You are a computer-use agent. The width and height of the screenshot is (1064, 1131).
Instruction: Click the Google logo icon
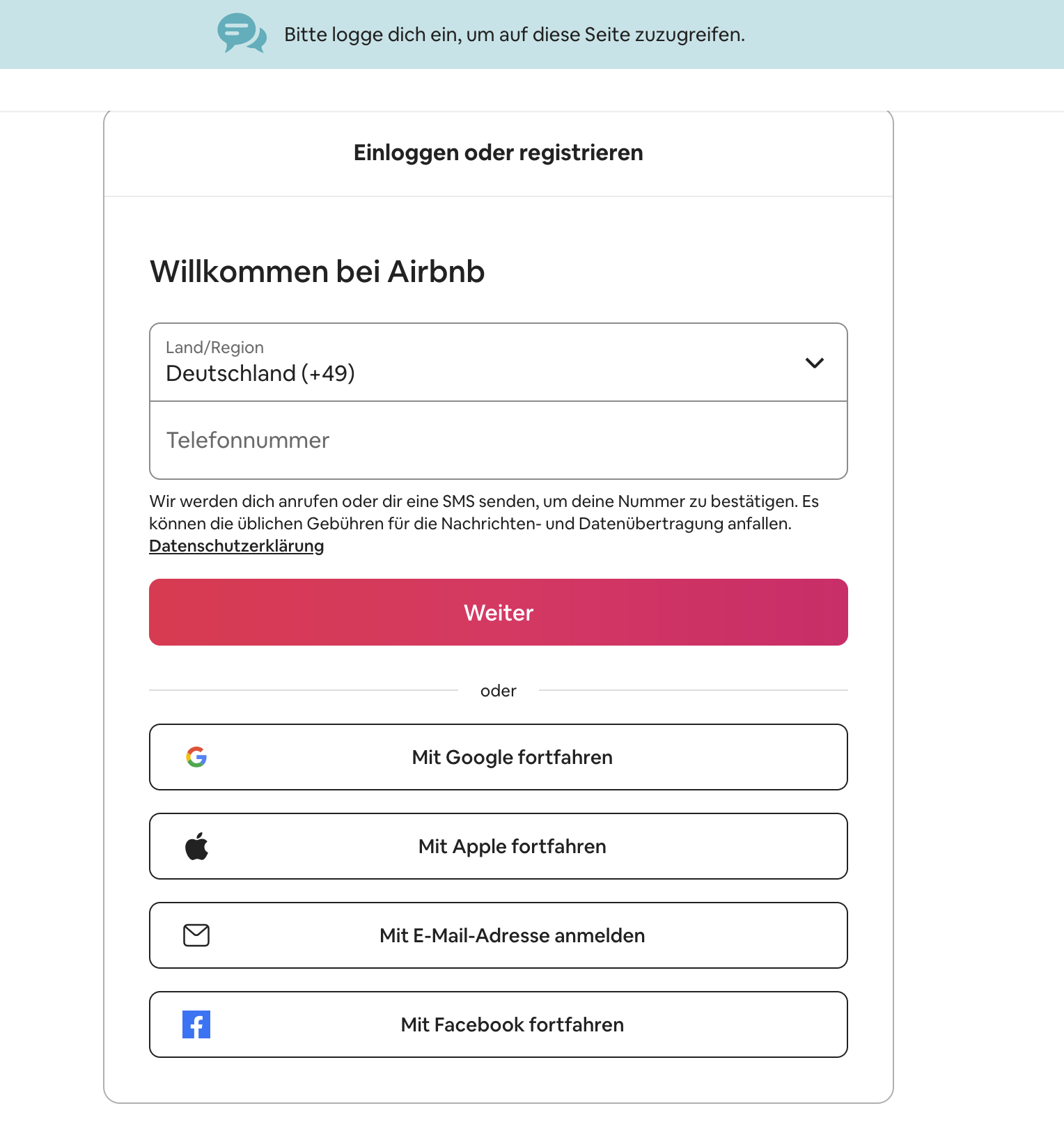(x=196, y=757)
